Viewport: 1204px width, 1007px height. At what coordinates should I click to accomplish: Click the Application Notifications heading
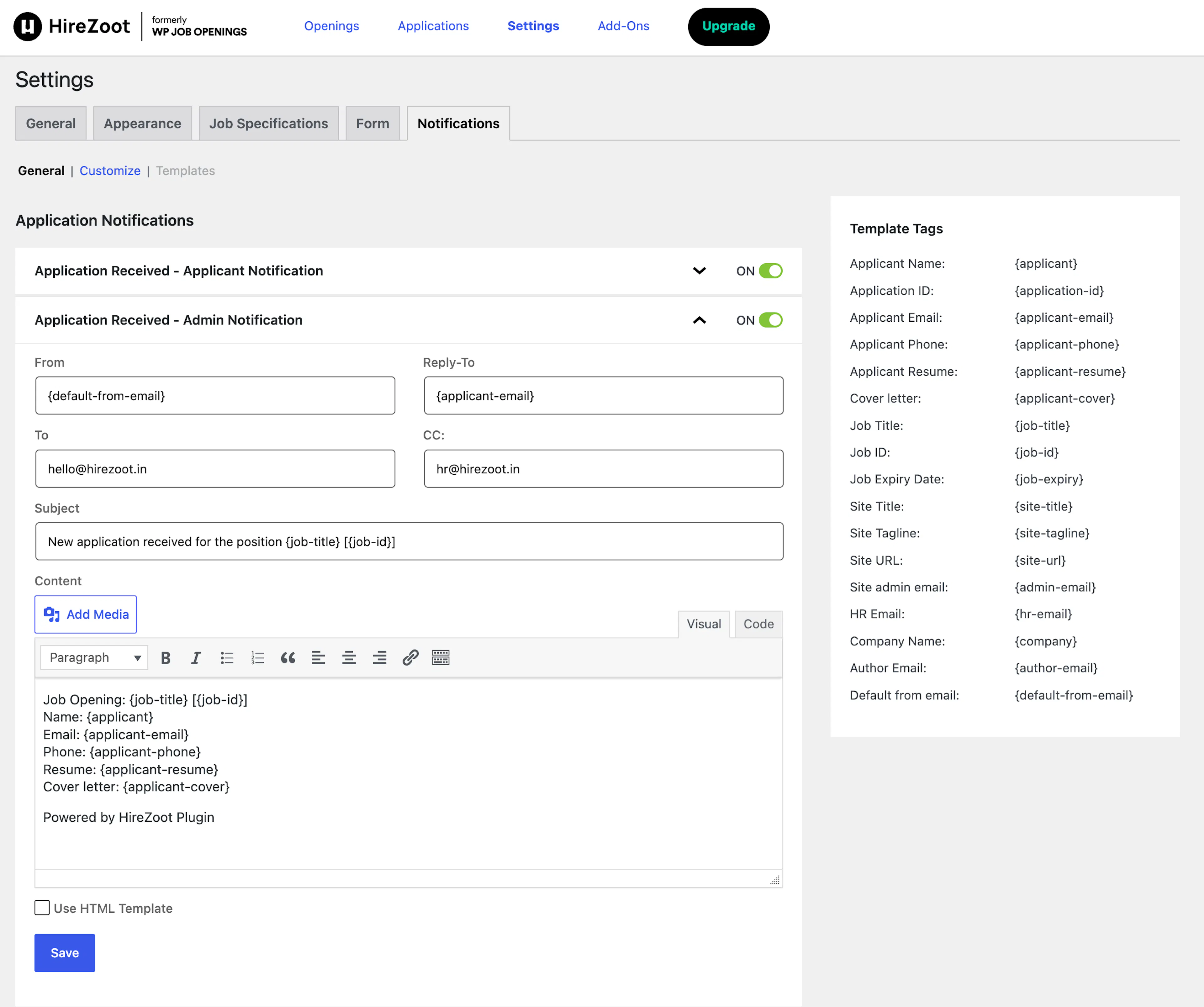104,220
